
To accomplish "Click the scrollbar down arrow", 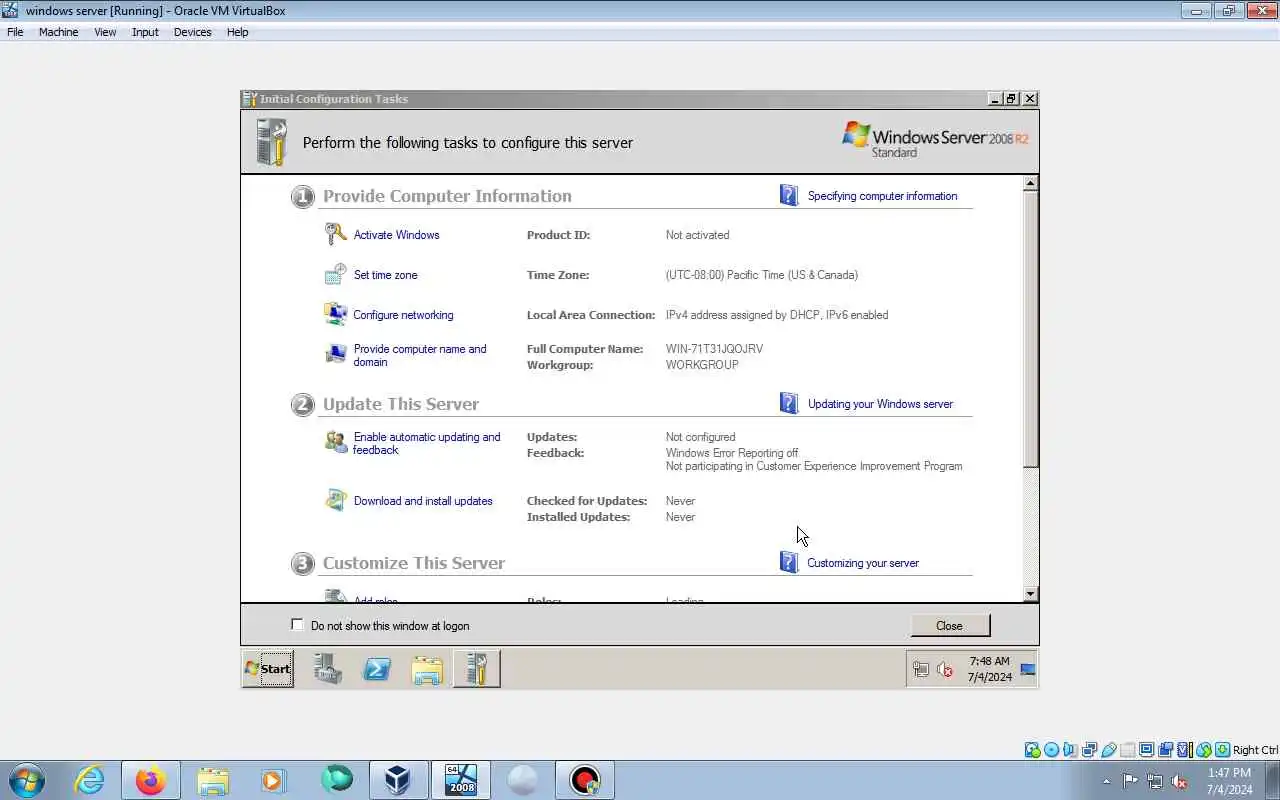I will pos(1031,594).
